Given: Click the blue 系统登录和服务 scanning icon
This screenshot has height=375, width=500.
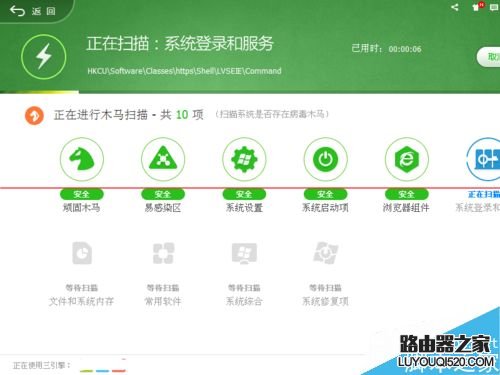Looking at the screenshot, I should 483,159.
